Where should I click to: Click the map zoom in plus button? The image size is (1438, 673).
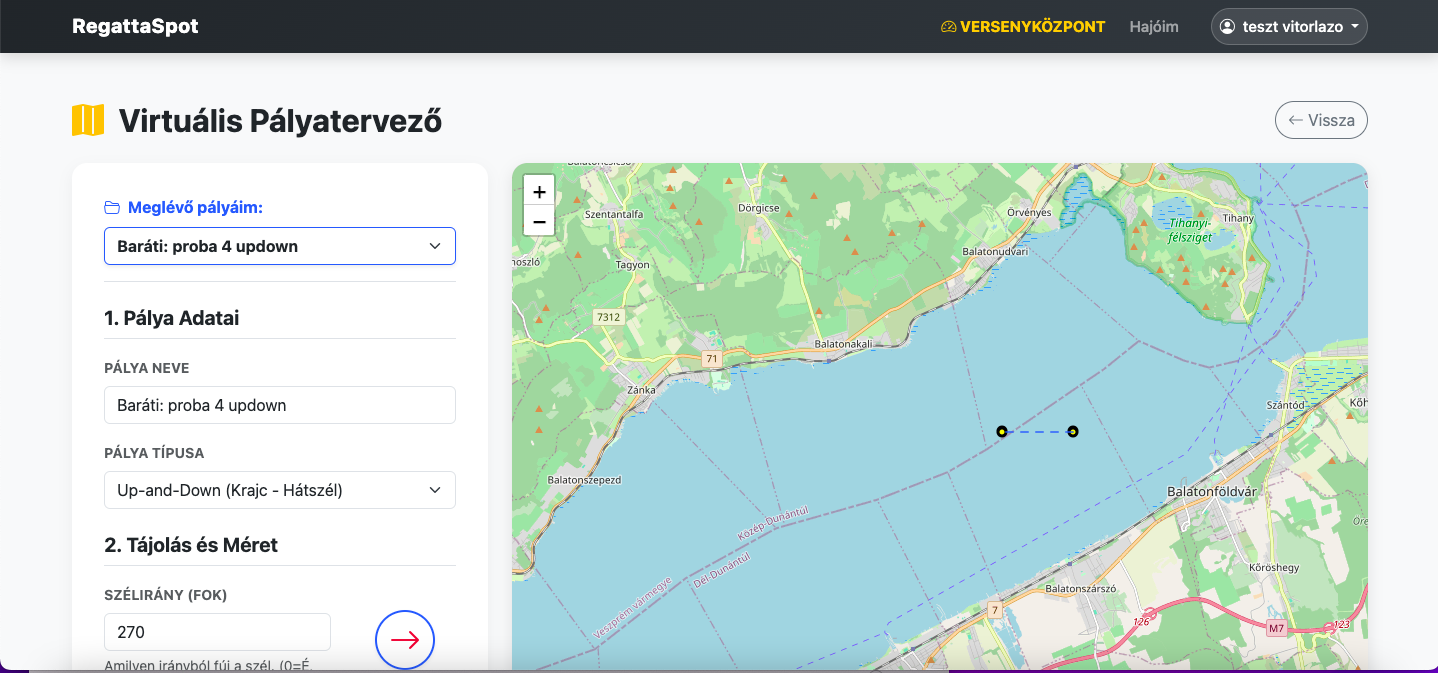(539, 192)
